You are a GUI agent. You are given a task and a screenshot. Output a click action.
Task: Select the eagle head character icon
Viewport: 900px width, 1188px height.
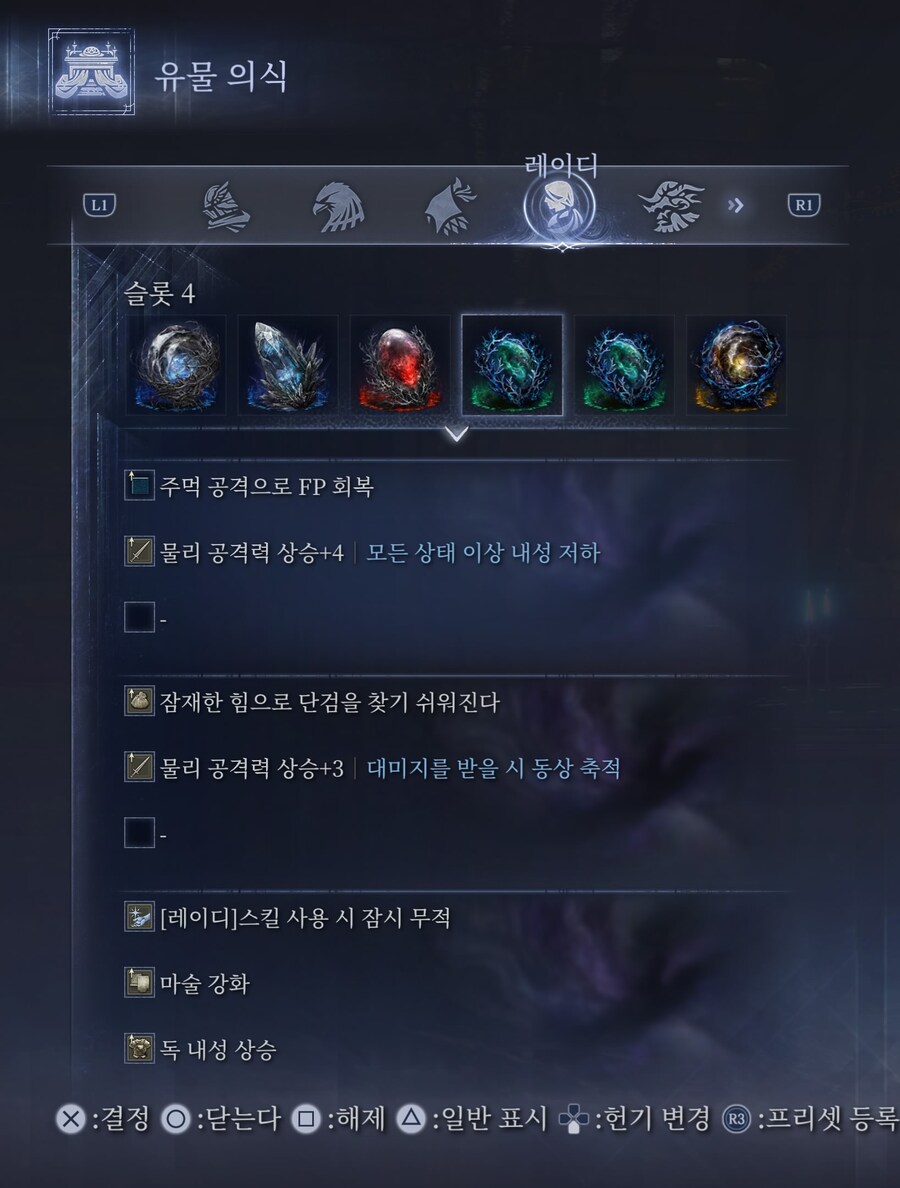coord(339,206)
